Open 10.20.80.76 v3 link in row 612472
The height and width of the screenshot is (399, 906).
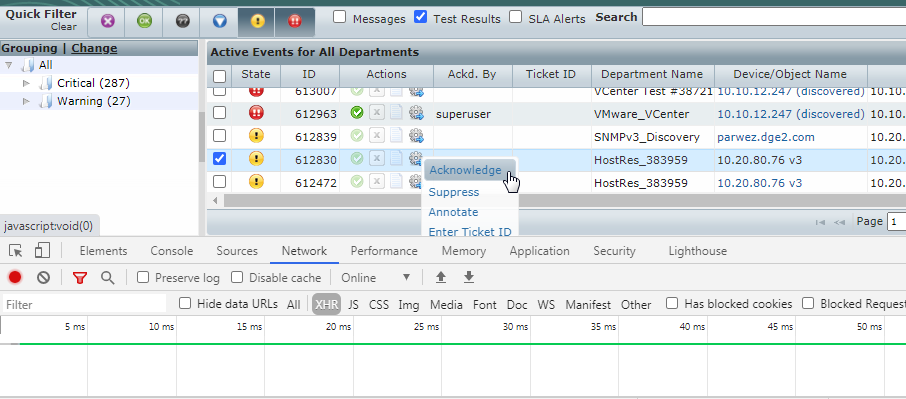click(759, 183)
